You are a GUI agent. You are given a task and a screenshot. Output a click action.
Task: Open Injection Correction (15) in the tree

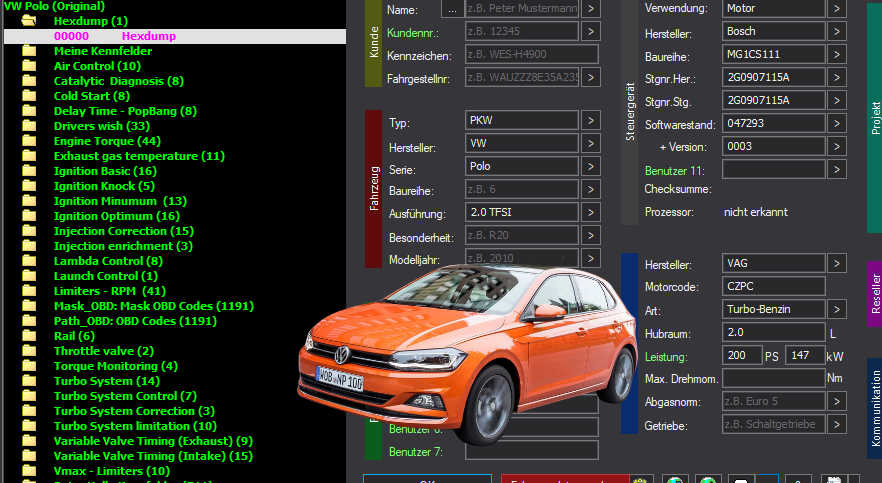[124, 231]
